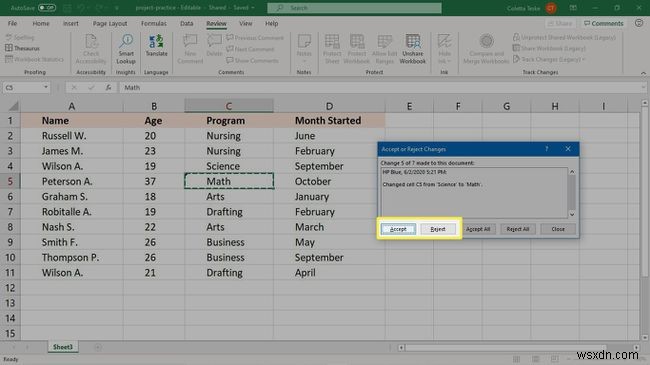Viewport: 650px width, 365px height.
Task: Open the Sheet3 tab
Action: click(63, 347)
